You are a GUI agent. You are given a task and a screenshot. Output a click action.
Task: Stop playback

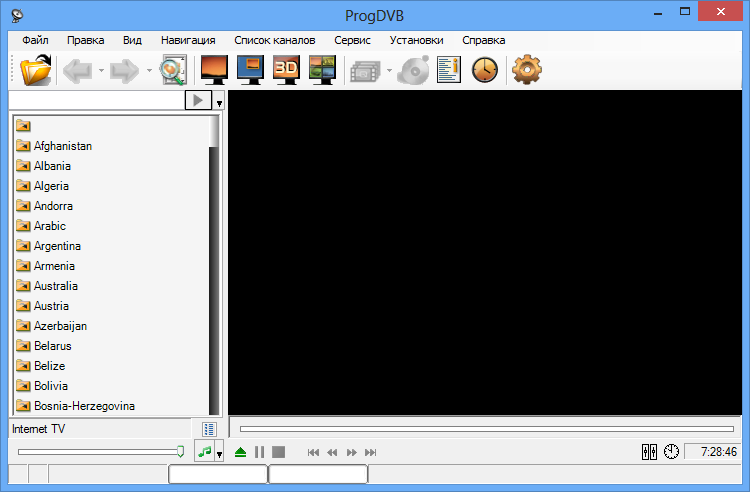click(278, 452)
